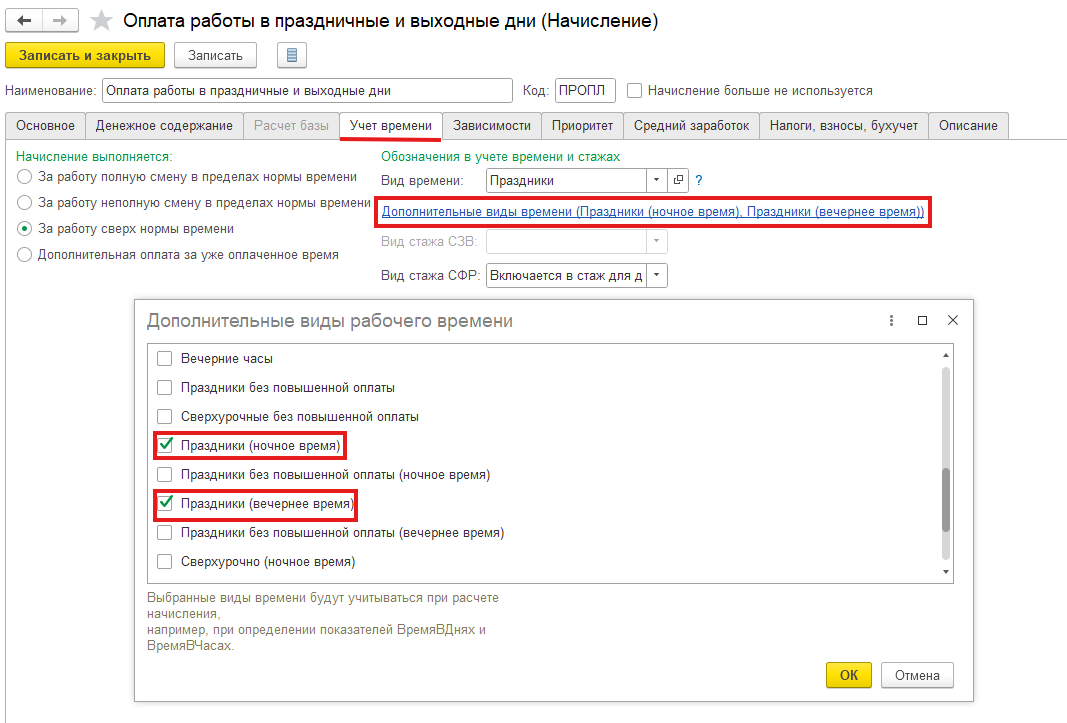
Task: Check Праздники без повышенной оплаты (ночное время)
Action: 165,475
